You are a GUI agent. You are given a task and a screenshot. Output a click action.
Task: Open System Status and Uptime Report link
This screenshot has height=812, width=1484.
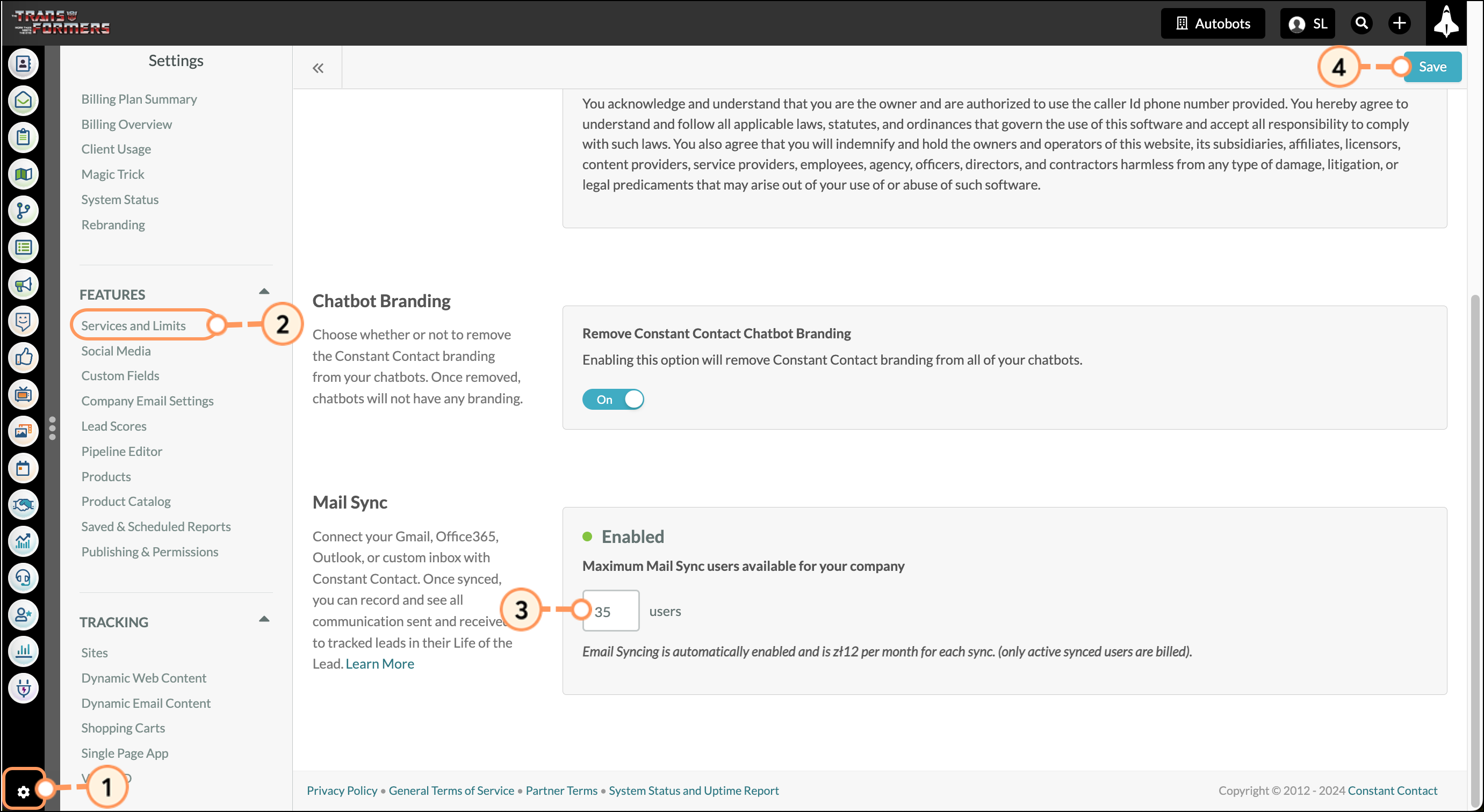click(x=694, y=791)
